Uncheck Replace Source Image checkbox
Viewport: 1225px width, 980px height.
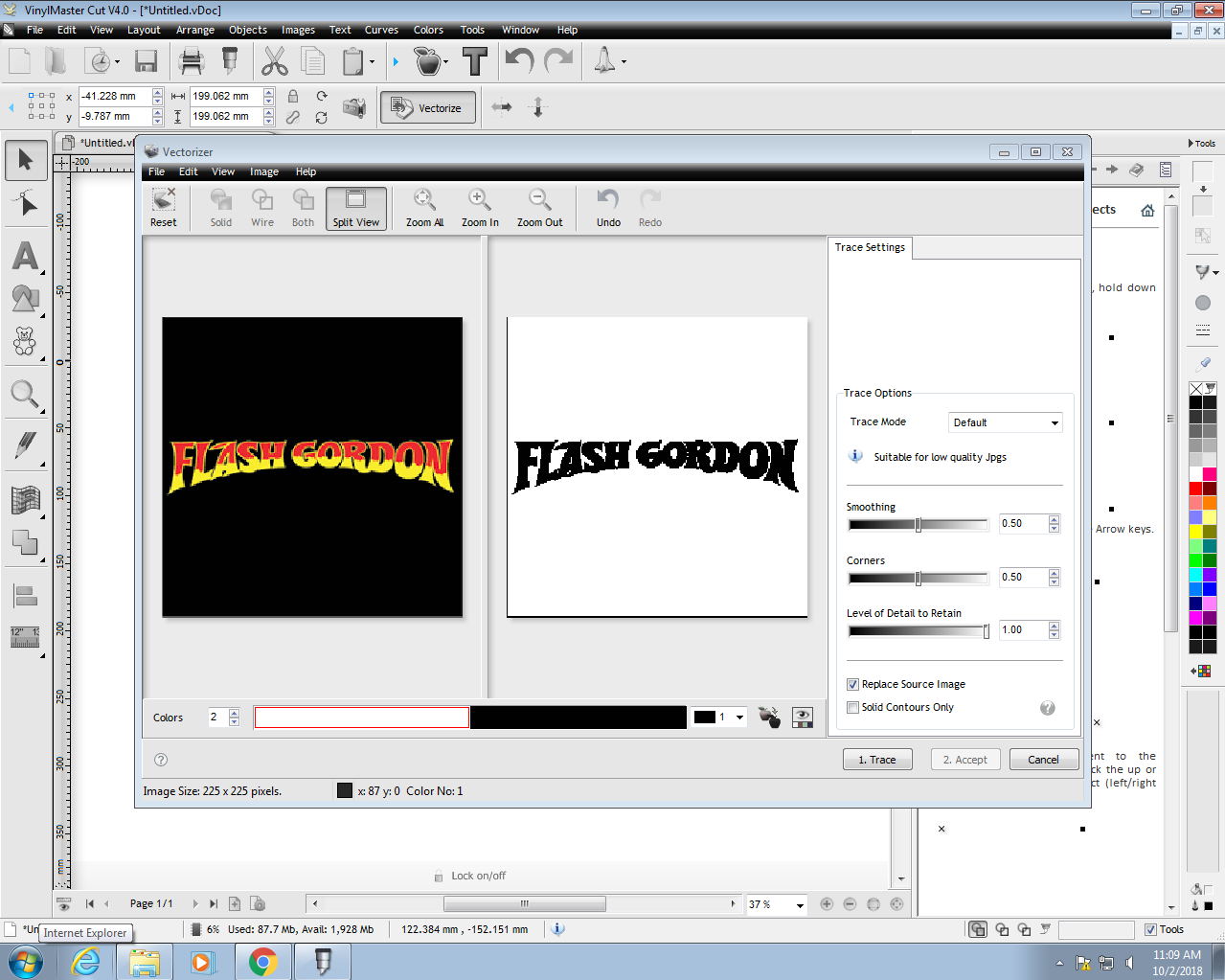[852, 684]
